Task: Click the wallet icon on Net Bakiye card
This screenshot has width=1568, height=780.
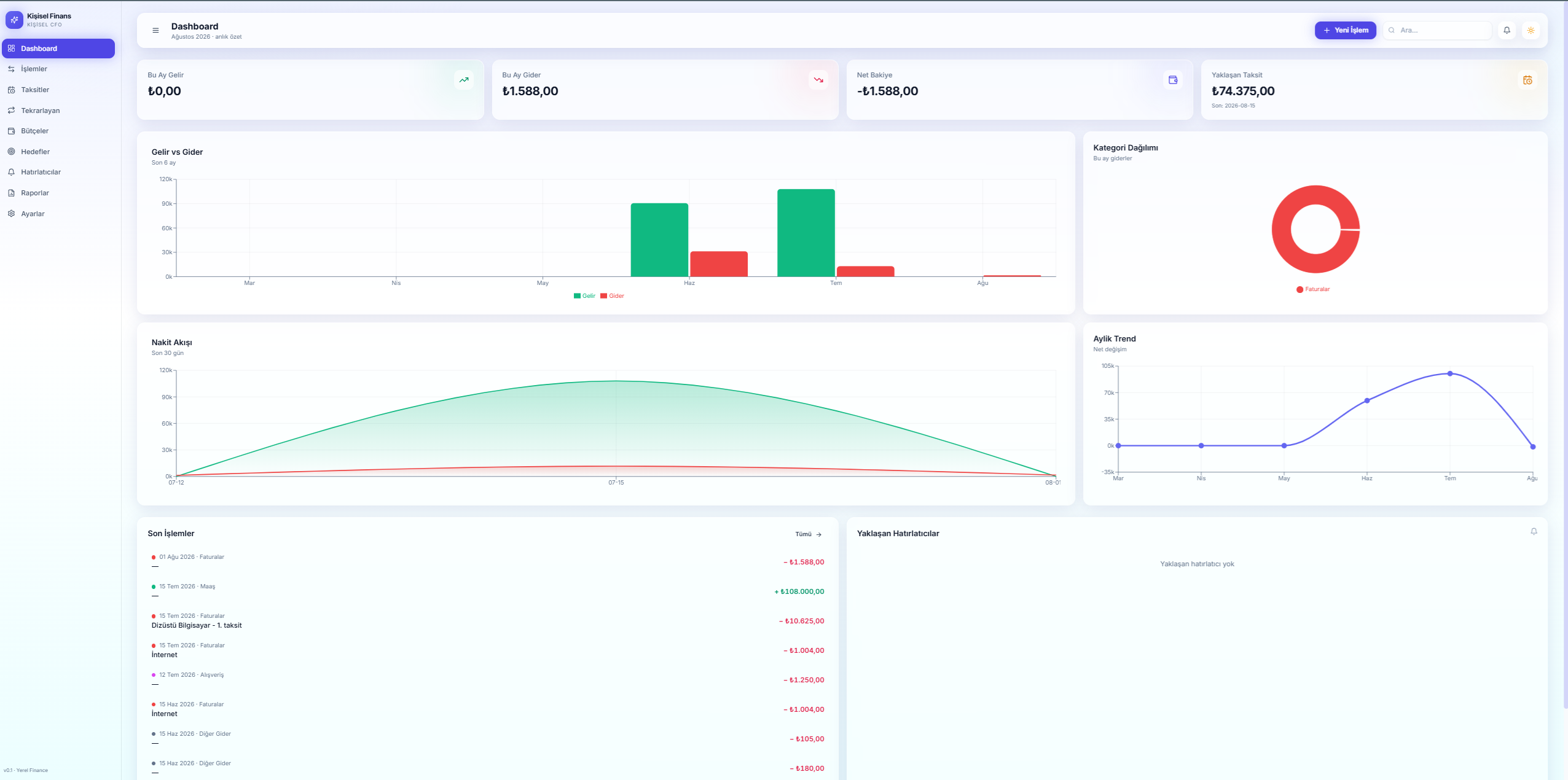Action: pyautogui.click(x=1173, y=80)
